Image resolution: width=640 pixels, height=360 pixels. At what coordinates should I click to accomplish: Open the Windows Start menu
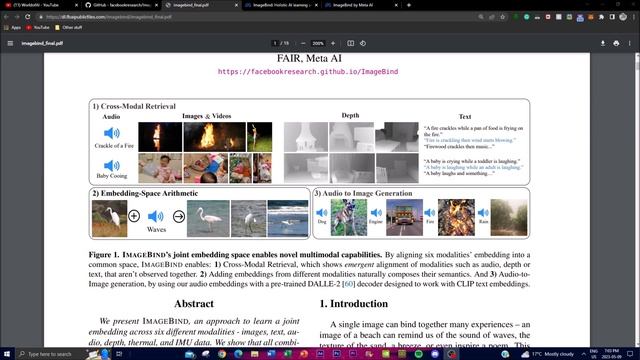point(7,354)
